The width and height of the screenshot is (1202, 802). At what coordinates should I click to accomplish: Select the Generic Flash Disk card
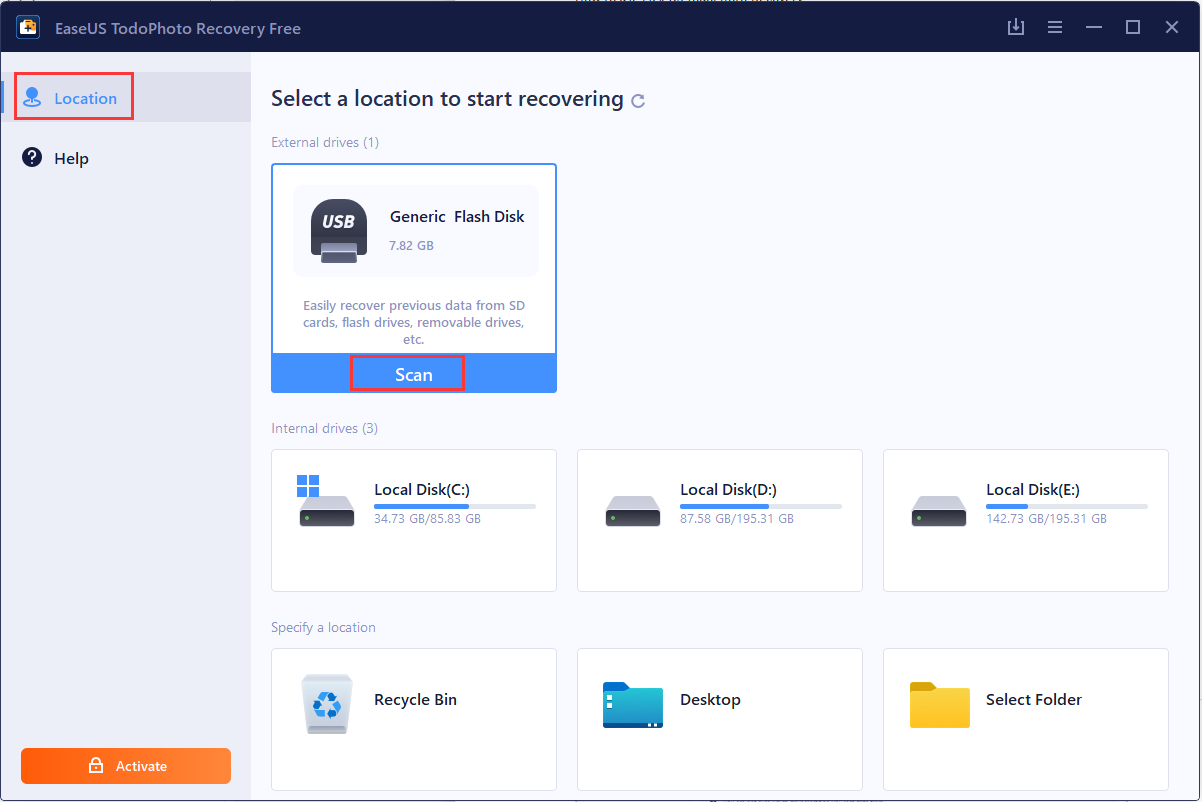414,278
